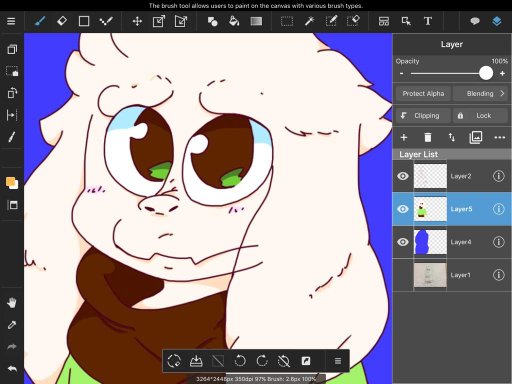Choose the Bucket fill tool
This screenshot has width=512, height=384.
coord(234,21)
